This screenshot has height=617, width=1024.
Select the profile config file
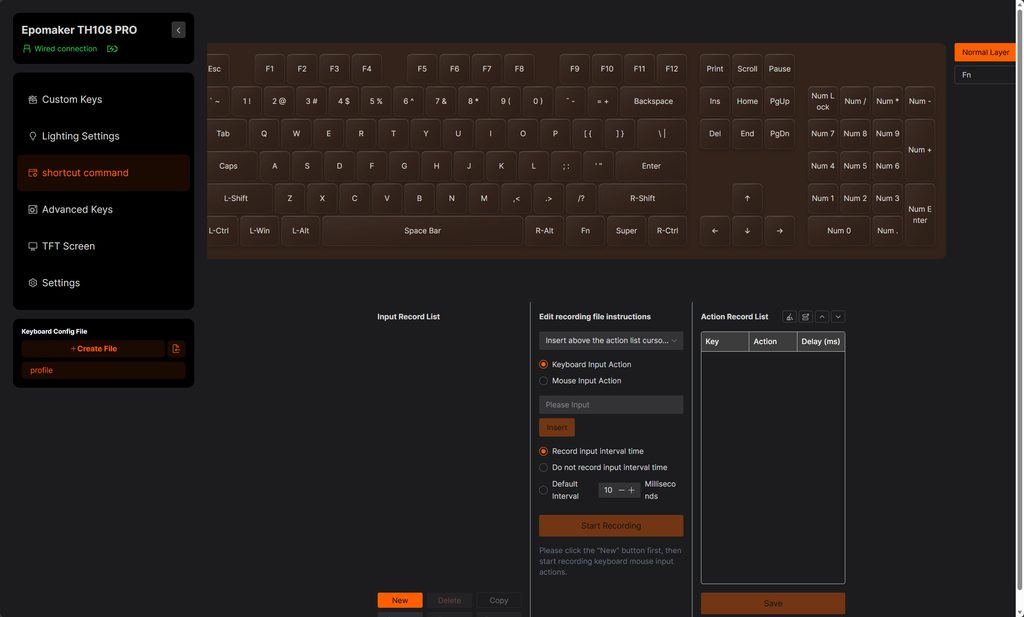pos(104,370)
